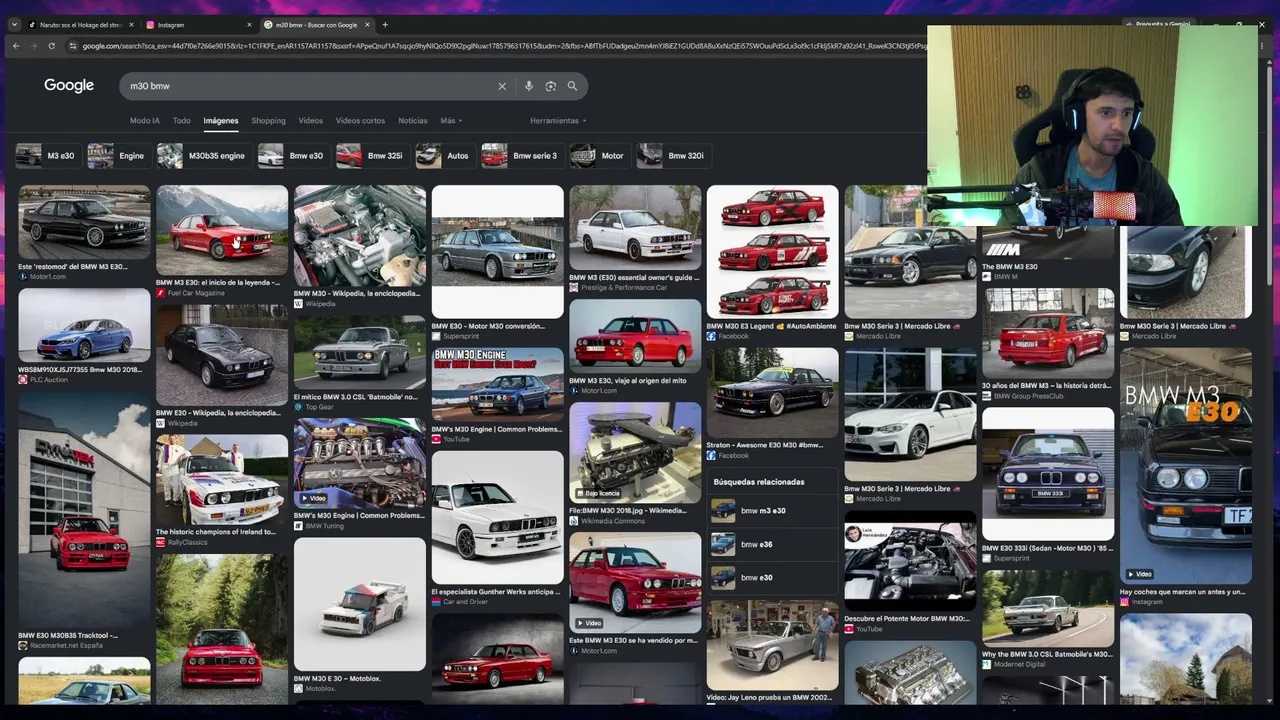Close the Instagram browser tab

tap(249, 25)
